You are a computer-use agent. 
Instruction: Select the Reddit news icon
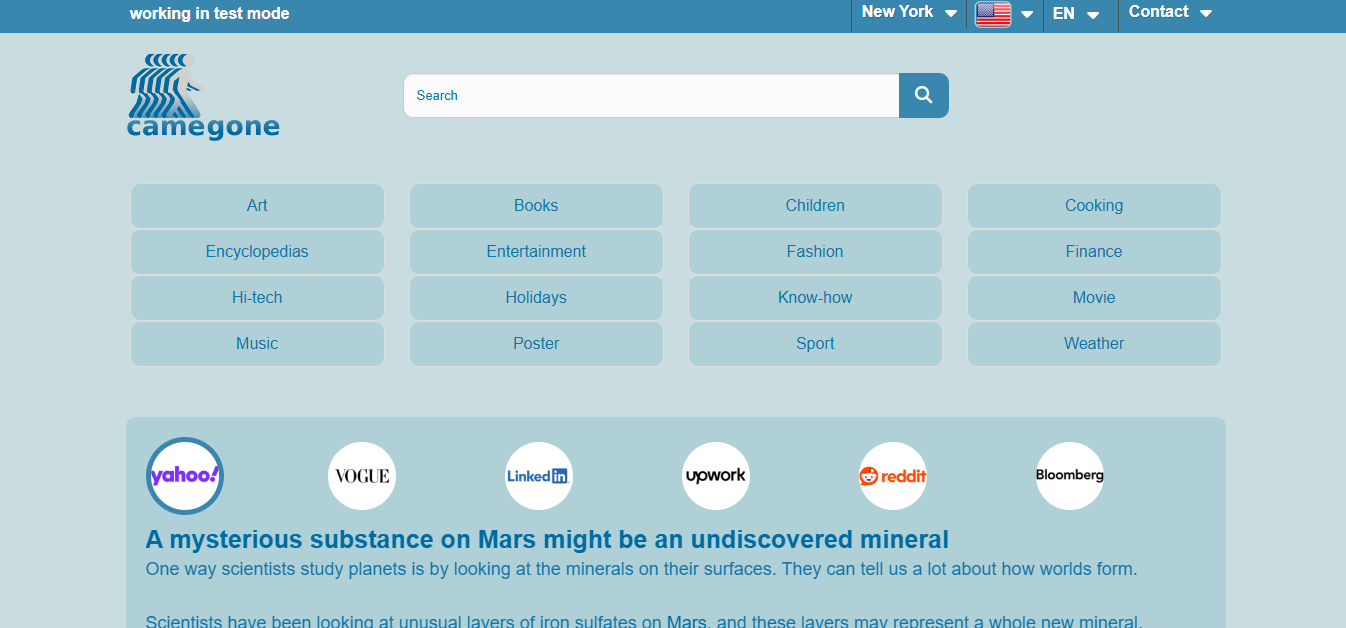pyautogui.click(x=893, y=476)
